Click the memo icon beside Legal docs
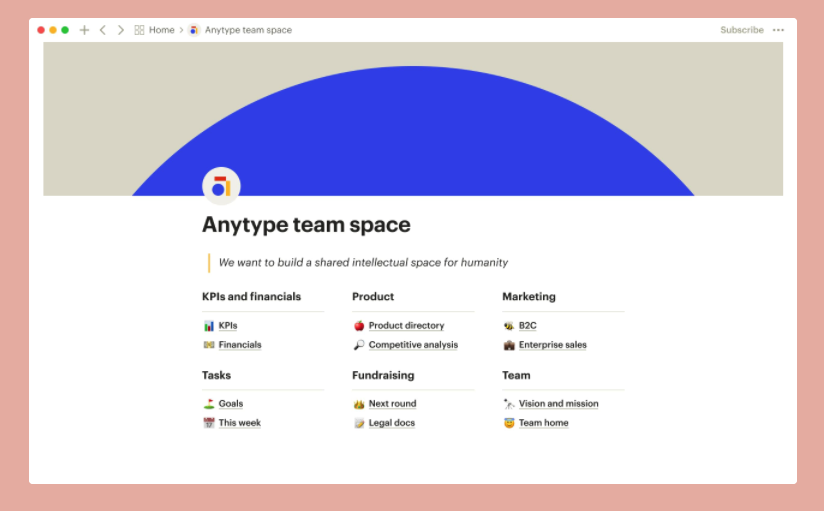The height and width of the screenshot is (511, 824). pos(359,423)
